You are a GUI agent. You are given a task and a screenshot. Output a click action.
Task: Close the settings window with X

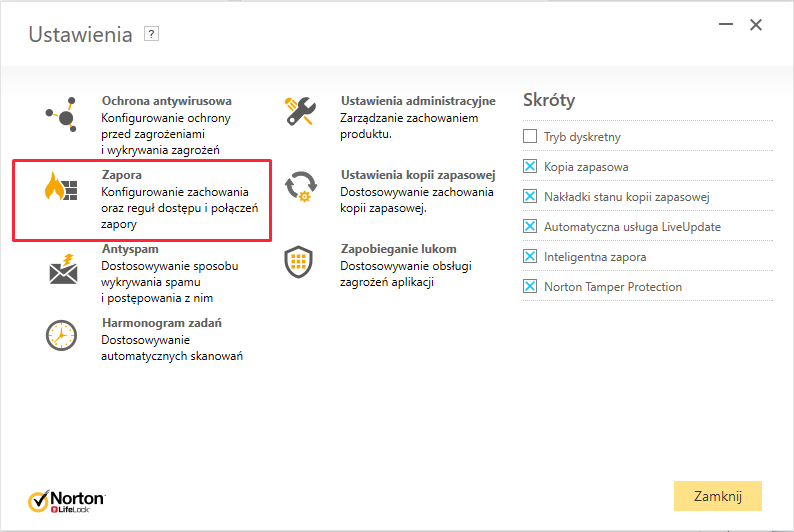click(x=756, y=24)
